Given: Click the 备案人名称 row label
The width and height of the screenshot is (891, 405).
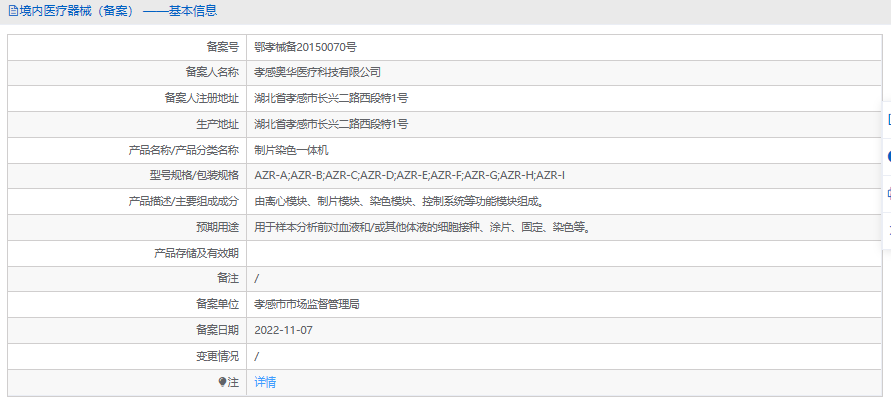Looking at the screenshot, I should 213,73.
